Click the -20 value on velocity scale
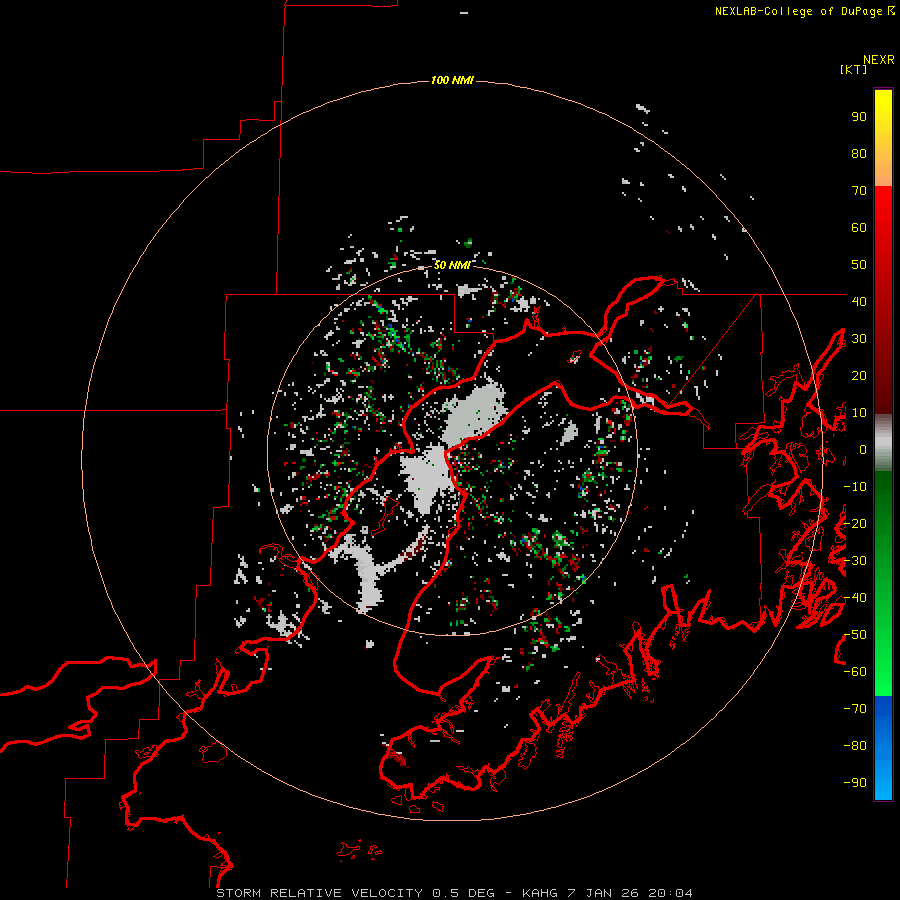The height and width of the screenshot is (900, 900). 855,524
